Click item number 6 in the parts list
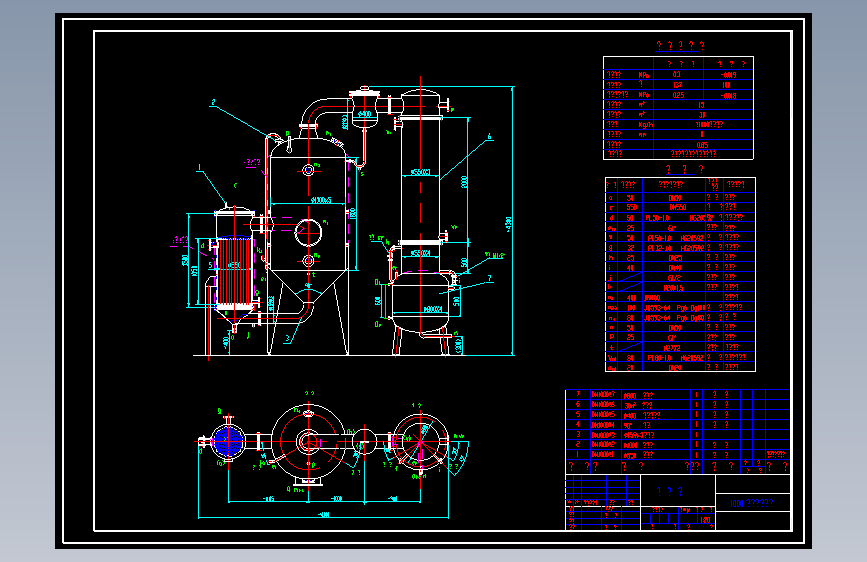Image resolution: width=867 pixels, height=562 pixels. click(x=578, y=404)
